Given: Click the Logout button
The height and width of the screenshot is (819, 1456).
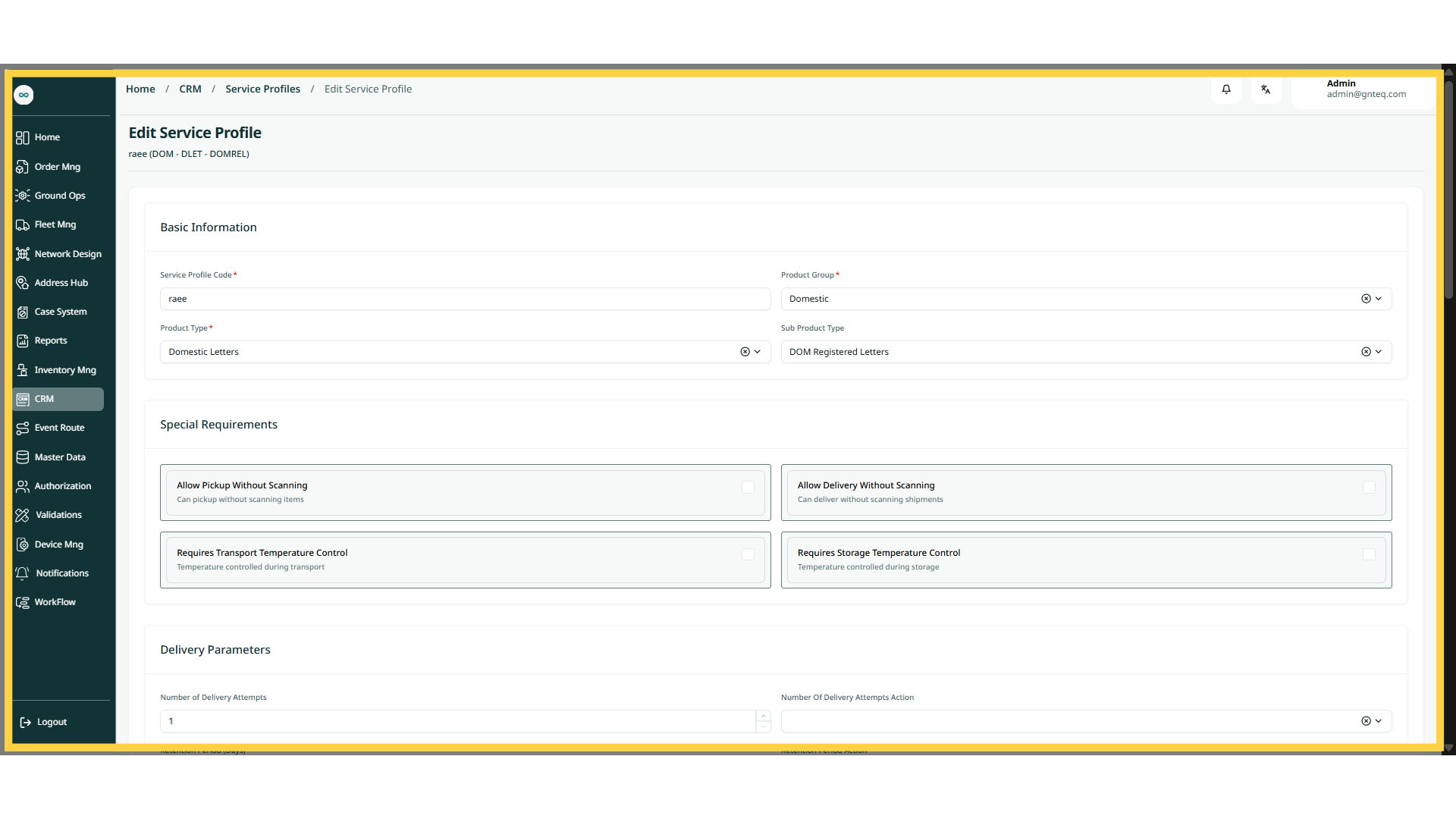Looking at the screenshot, I should point(44,722).
